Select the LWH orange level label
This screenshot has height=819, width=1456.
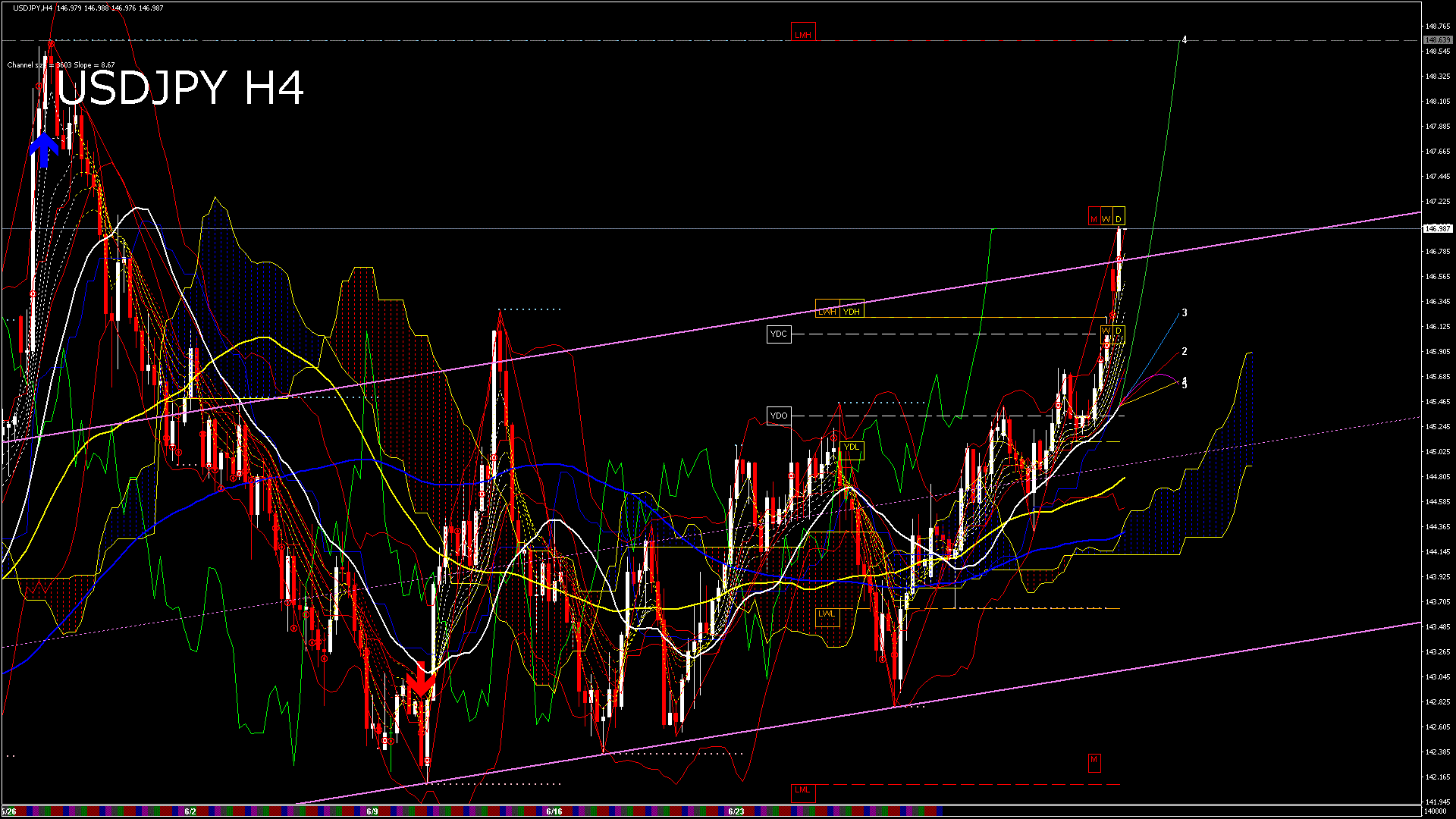[827, 311]
